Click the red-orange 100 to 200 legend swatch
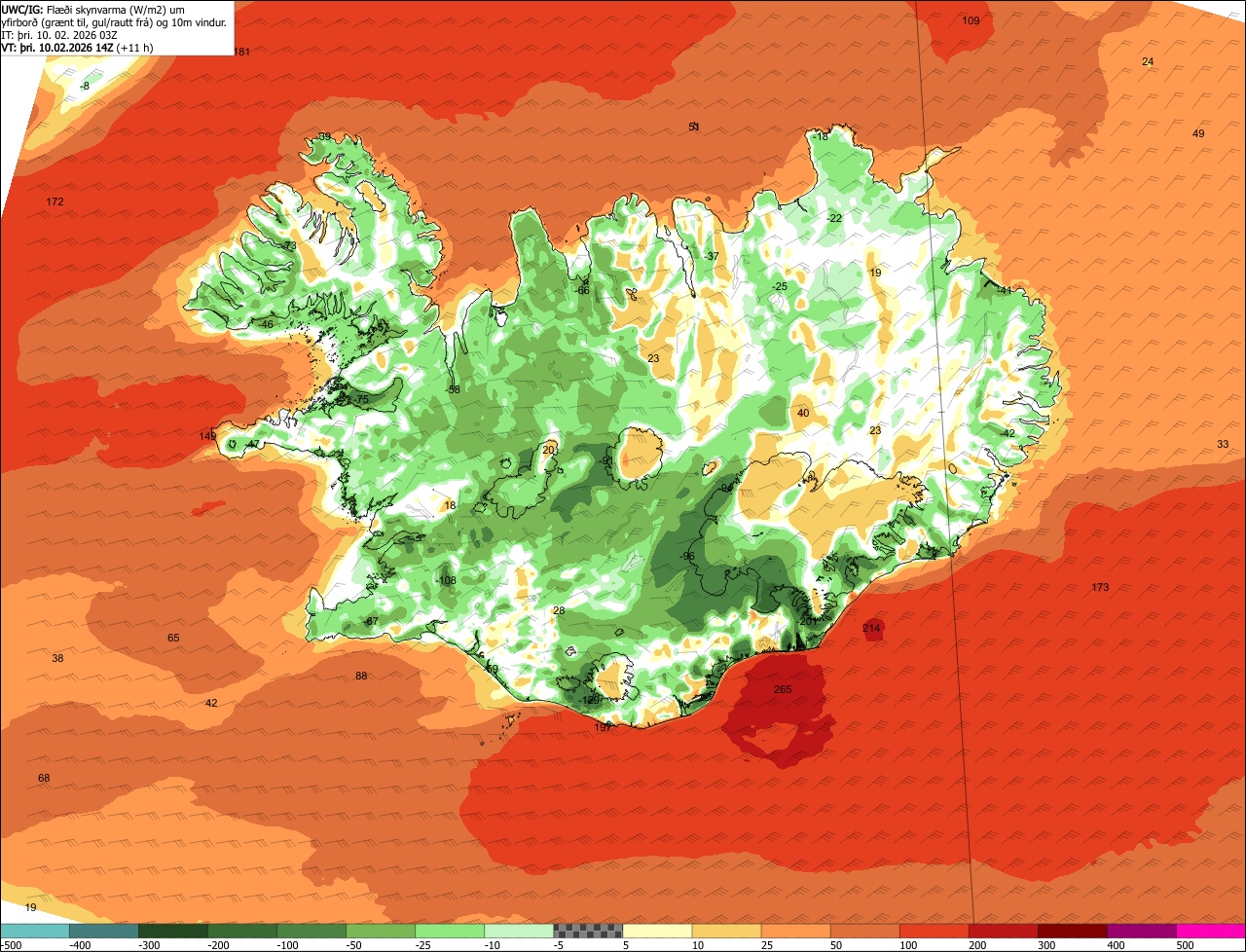The image size is (1246, 952). (x=934, y=931)
